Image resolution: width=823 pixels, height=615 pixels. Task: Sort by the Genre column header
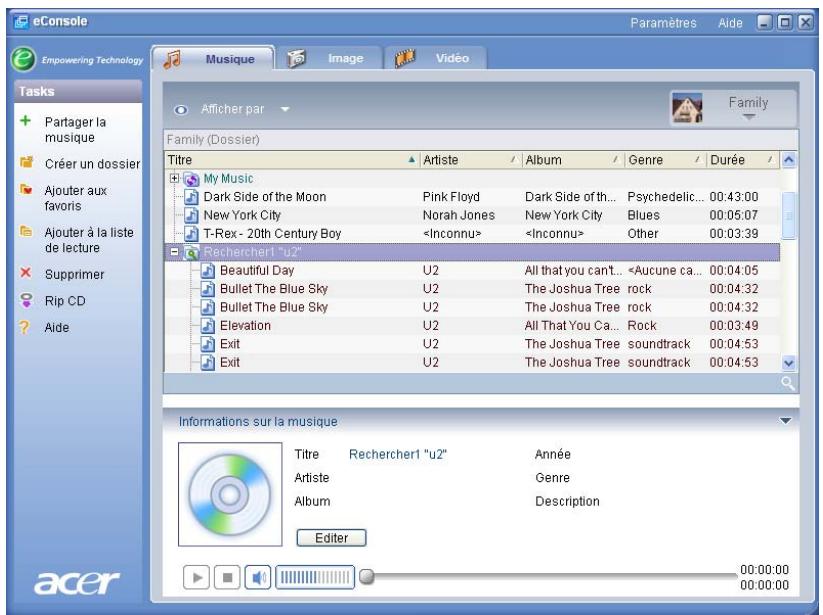click(x=665, y=160)
